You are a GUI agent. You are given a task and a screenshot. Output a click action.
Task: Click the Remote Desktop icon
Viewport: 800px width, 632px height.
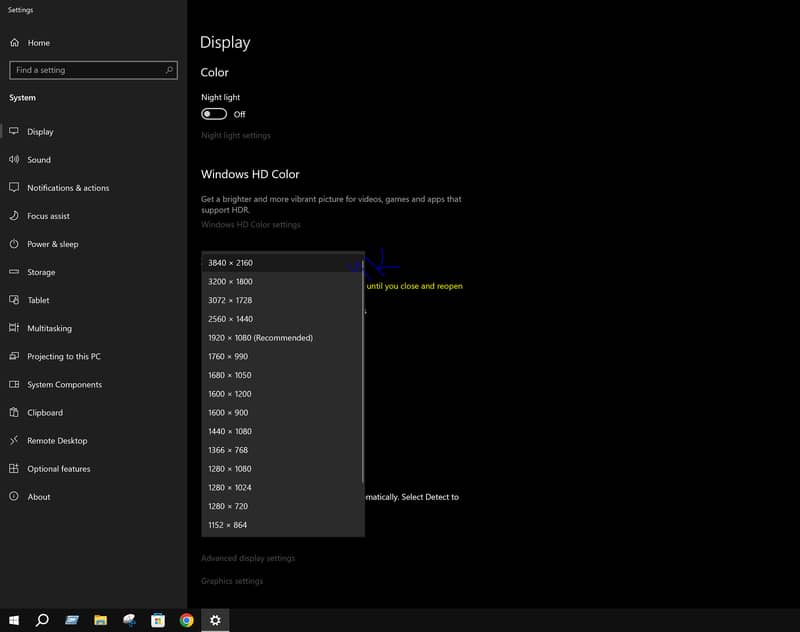point(14,440)
